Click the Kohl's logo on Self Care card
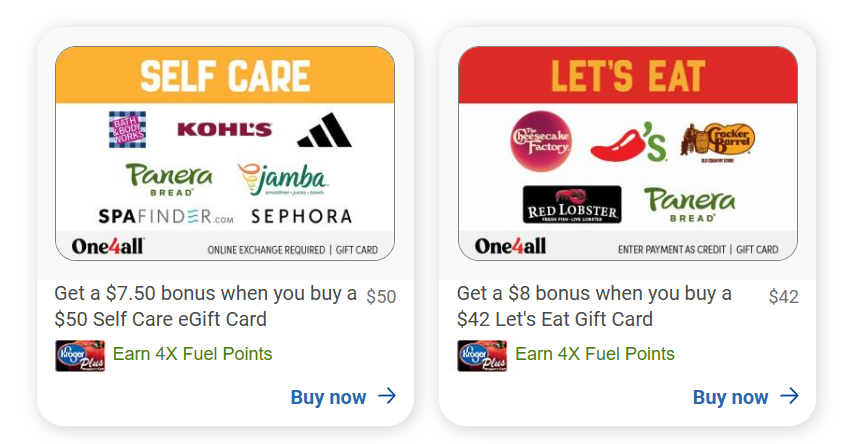Viewport: 863px width, 444px height. click(x=224, y=129)
